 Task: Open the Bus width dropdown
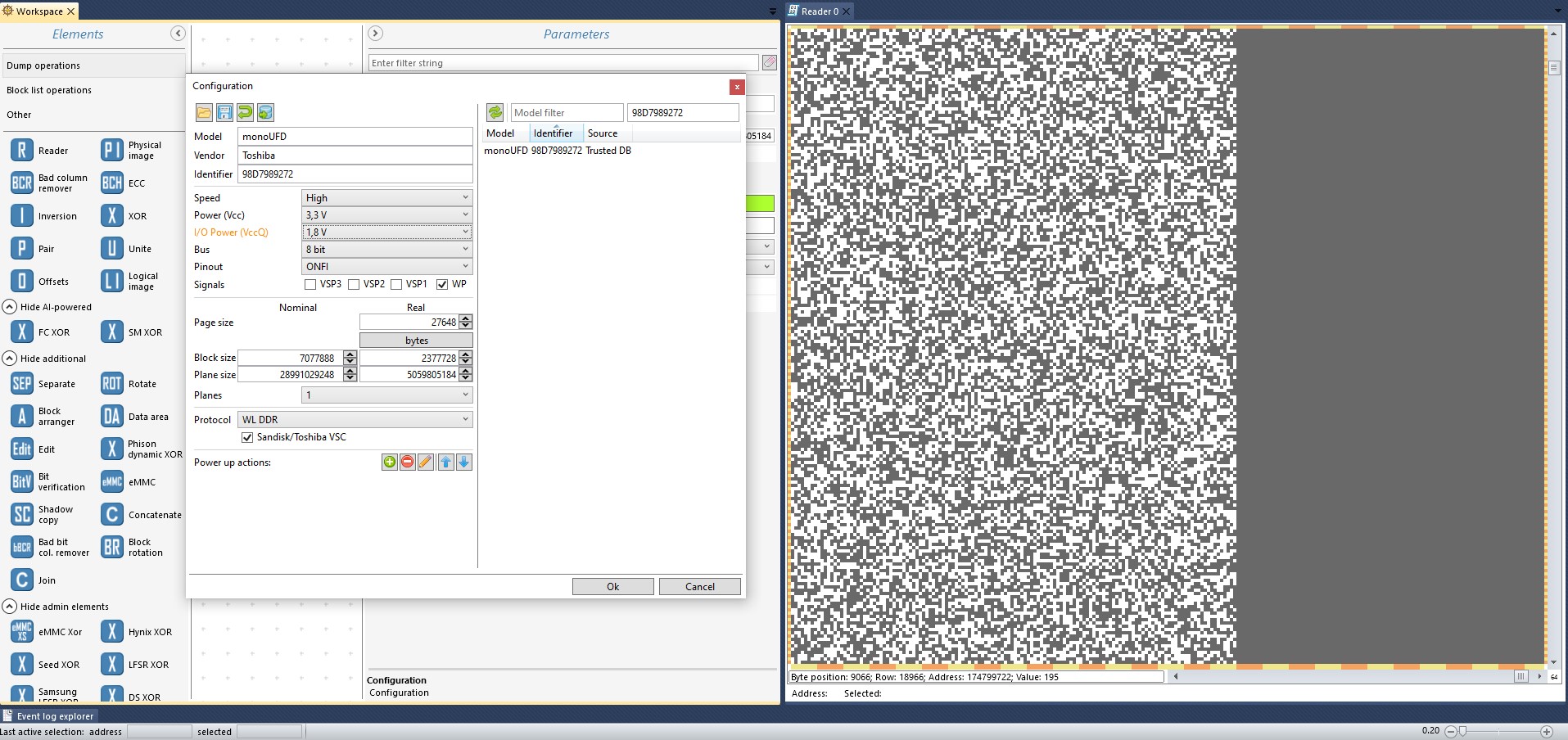pos(387,250)
